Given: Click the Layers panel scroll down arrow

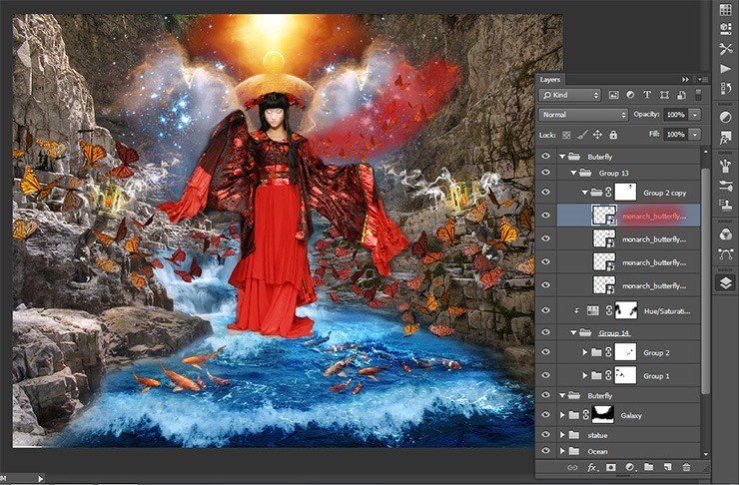Looking at the screenshot, I should coord(706,454).
